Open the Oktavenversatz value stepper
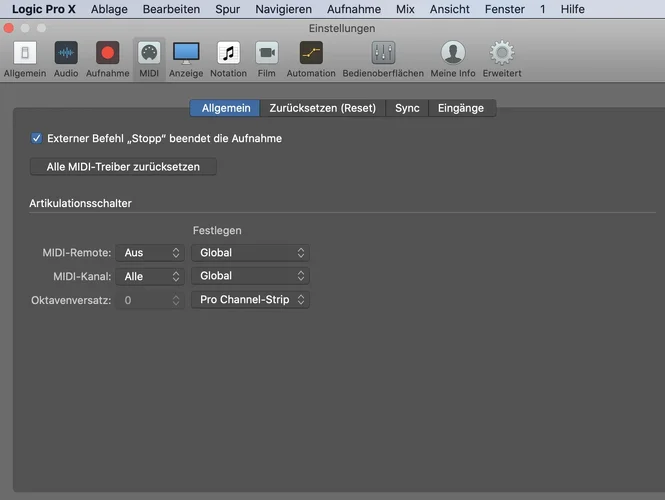The height and width of the screenshot is (500, 665). point(150,300)
